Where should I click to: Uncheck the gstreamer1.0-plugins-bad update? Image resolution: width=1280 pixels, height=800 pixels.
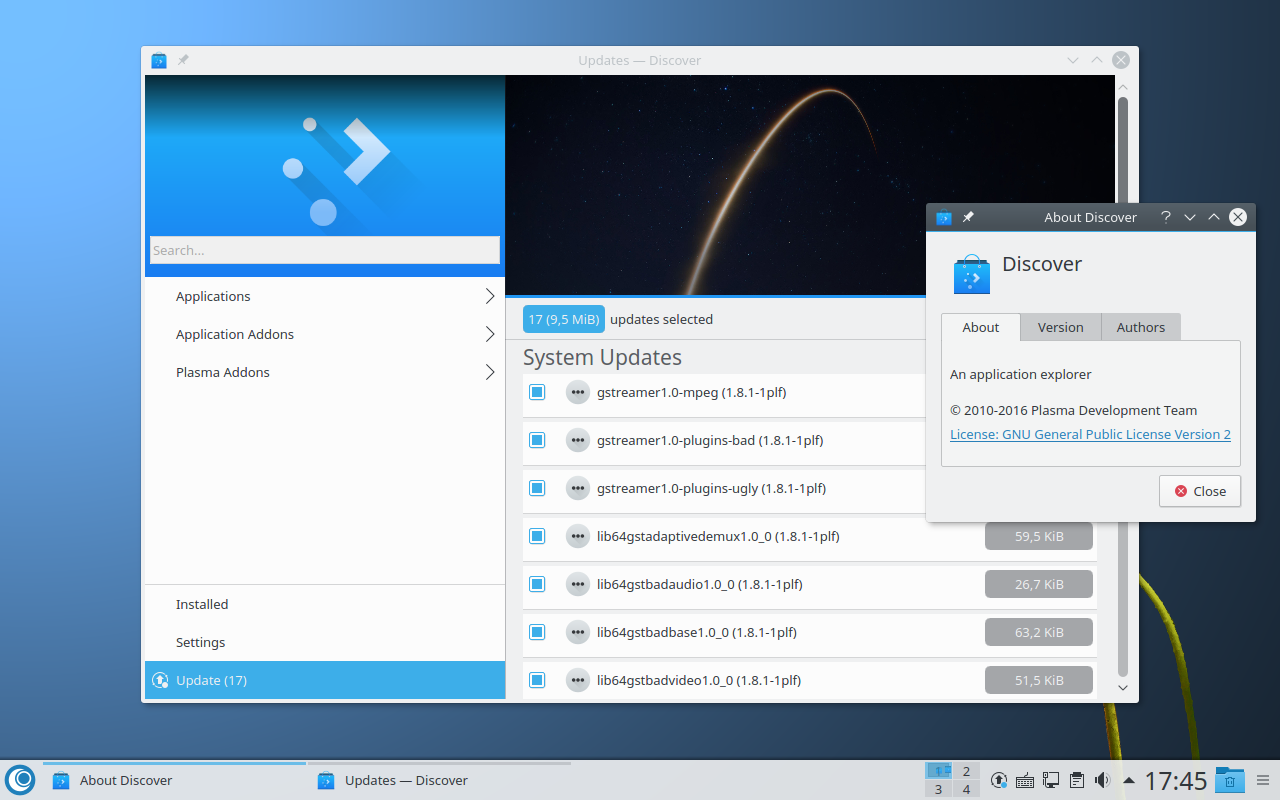[537, 440]
